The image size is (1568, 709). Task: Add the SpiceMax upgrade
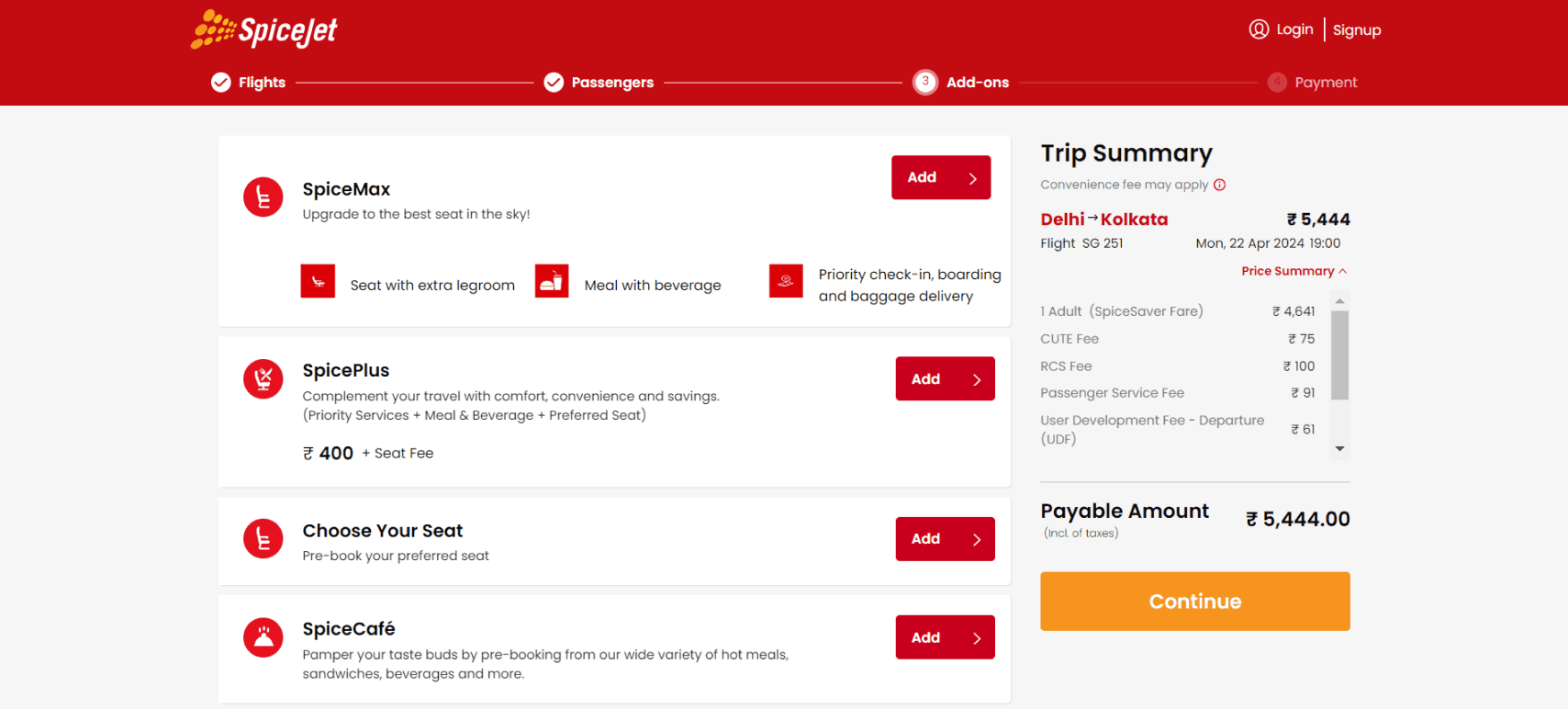941,177
